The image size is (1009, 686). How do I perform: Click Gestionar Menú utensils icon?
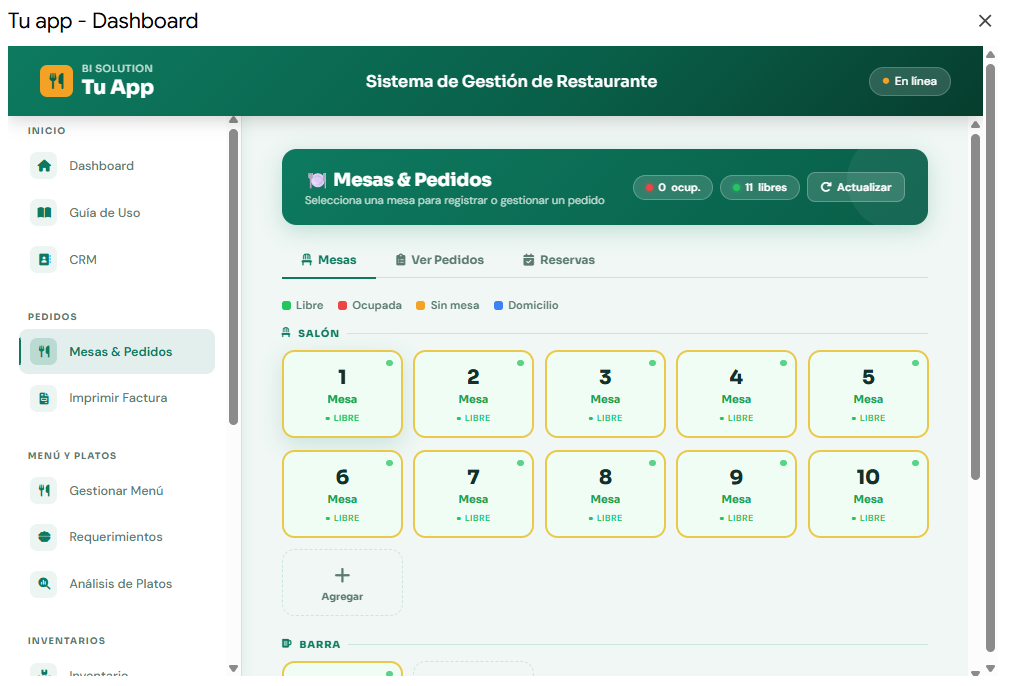tap(44, 490)
